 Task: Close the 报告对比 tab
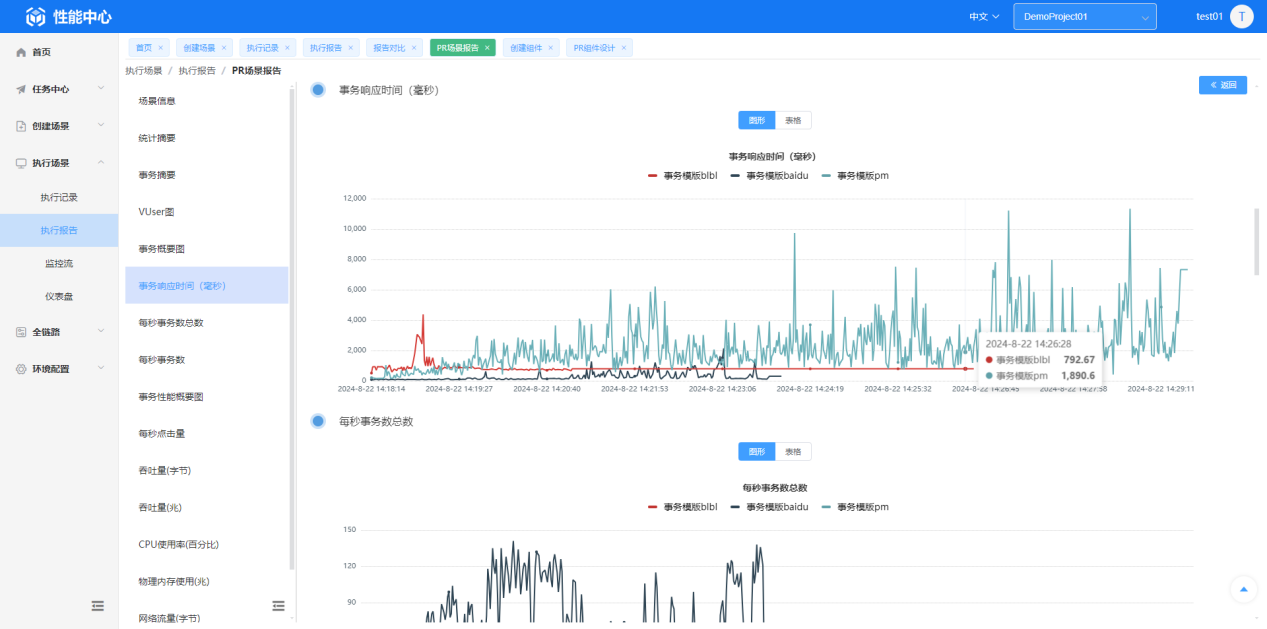414,48
